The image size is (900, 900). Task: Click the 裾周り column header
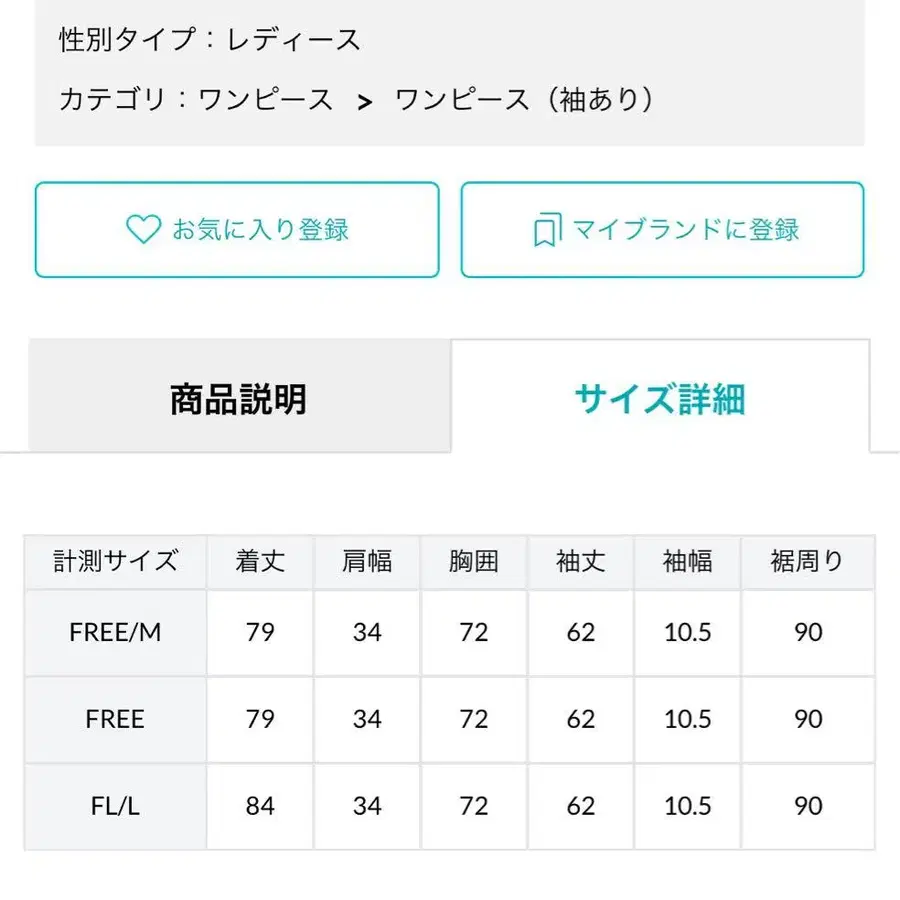coord(808,562)
